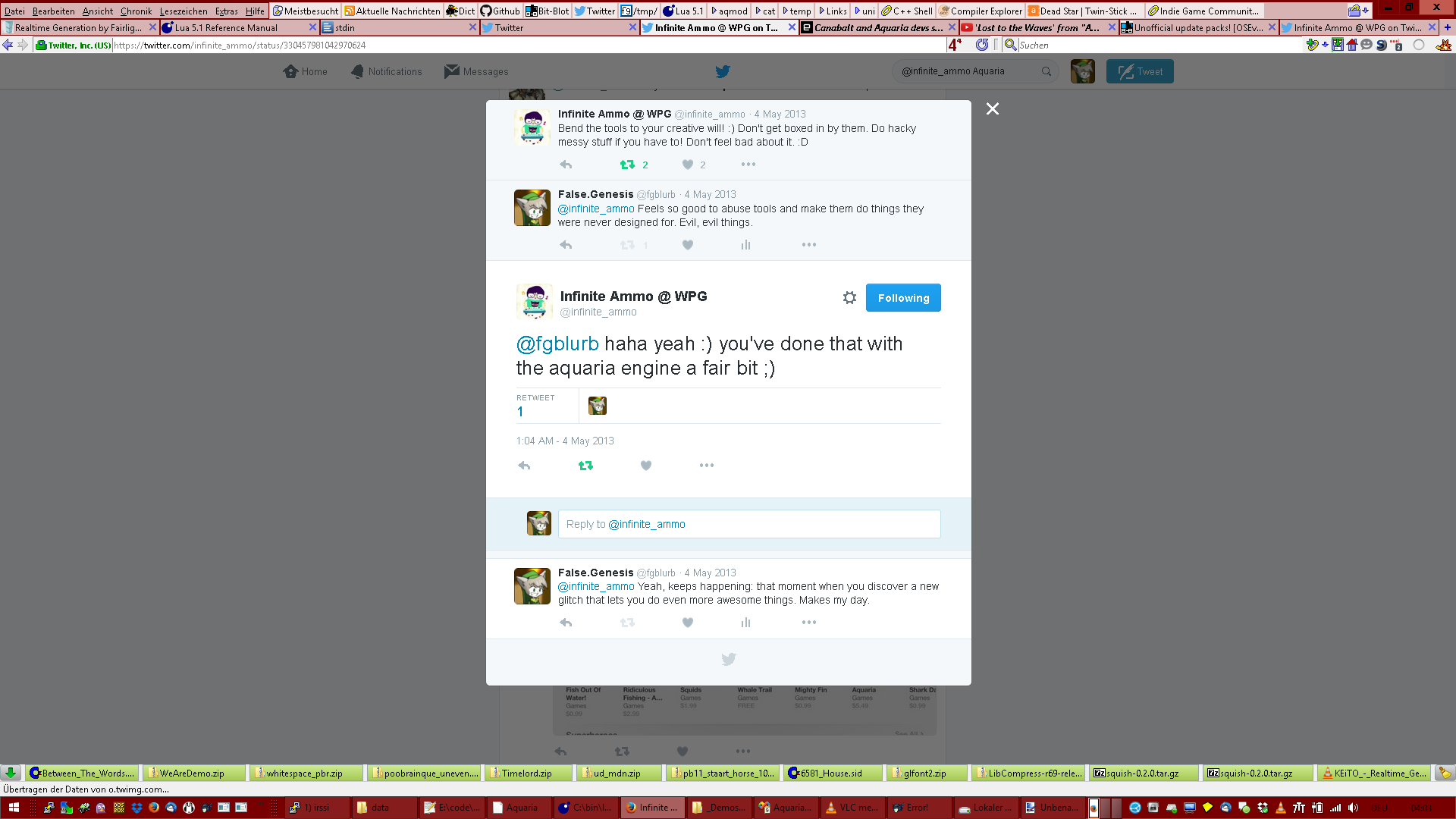
Task: Compose a new Tweet
Action: [1140, 71]
